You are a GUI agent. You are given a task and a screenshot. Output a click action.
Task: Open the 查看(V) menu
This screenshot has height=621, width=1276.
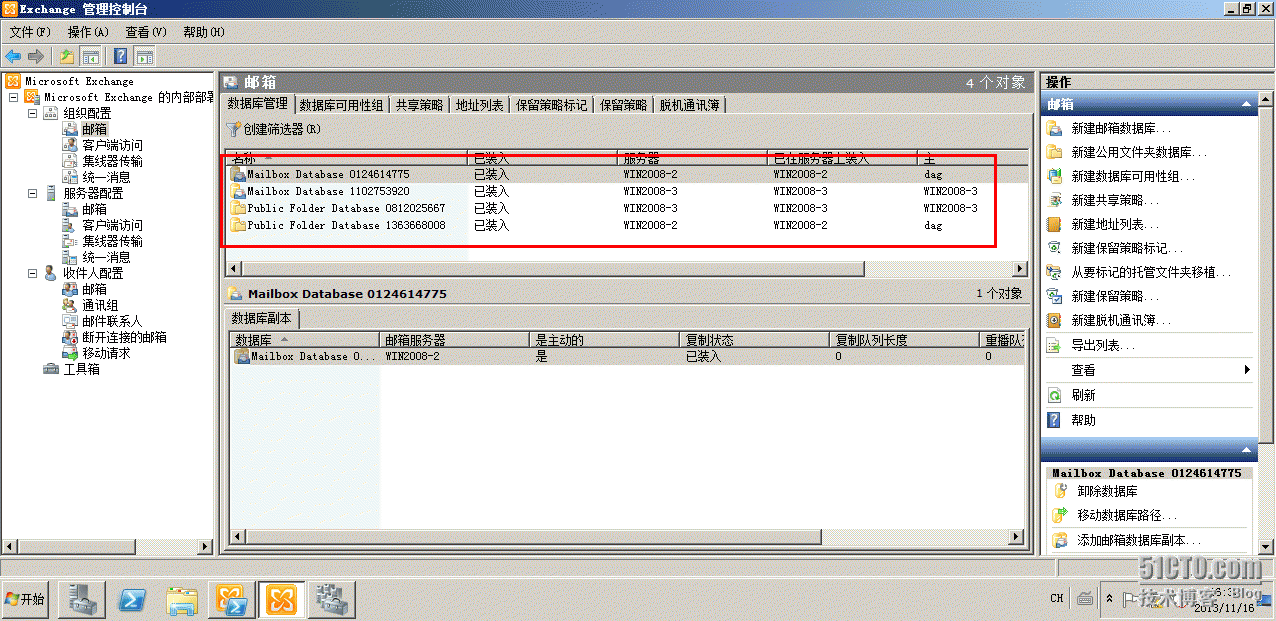[146, 32]
